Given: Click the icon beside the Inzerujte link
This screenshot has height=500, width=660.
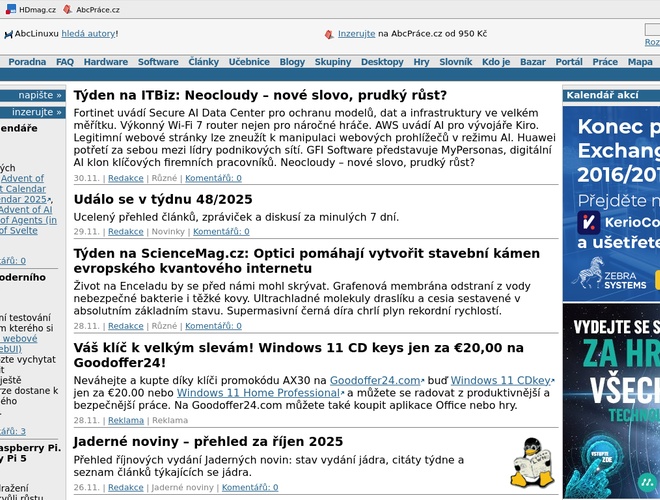Looking at the screenshot, I should point(329,34).
